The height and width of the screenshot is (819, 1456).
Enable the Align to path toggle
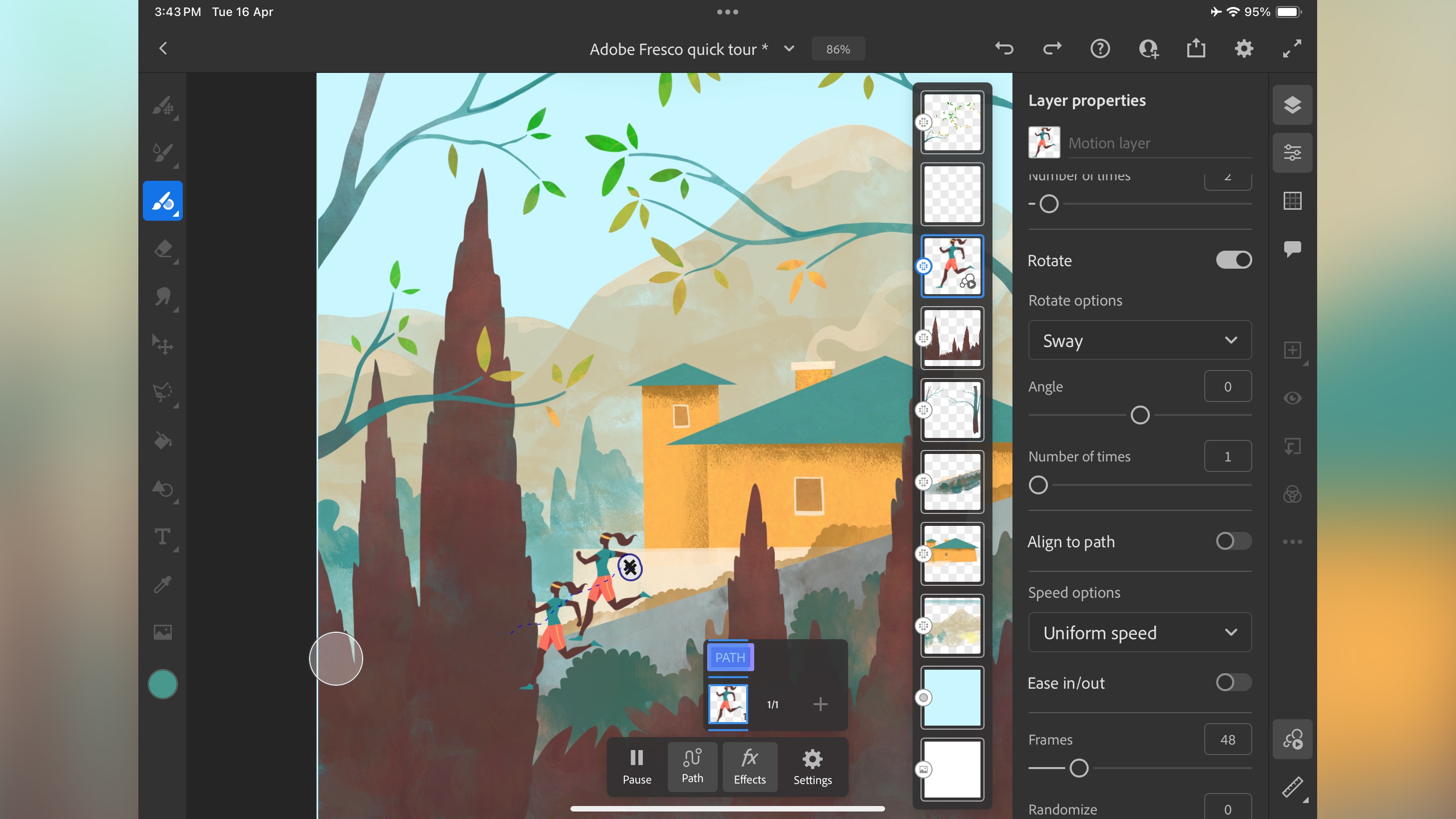[x=1232, y=541]
